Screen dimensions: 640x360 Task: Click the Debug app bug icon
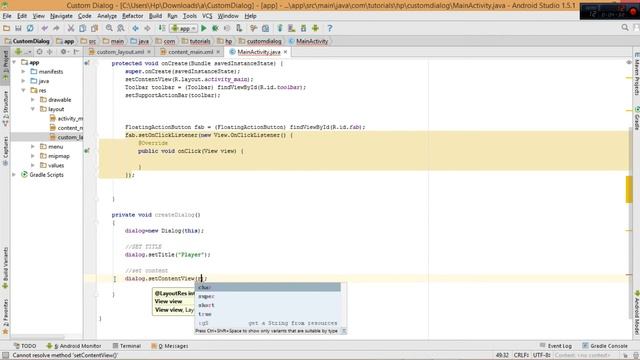click(x=215, y=28)
